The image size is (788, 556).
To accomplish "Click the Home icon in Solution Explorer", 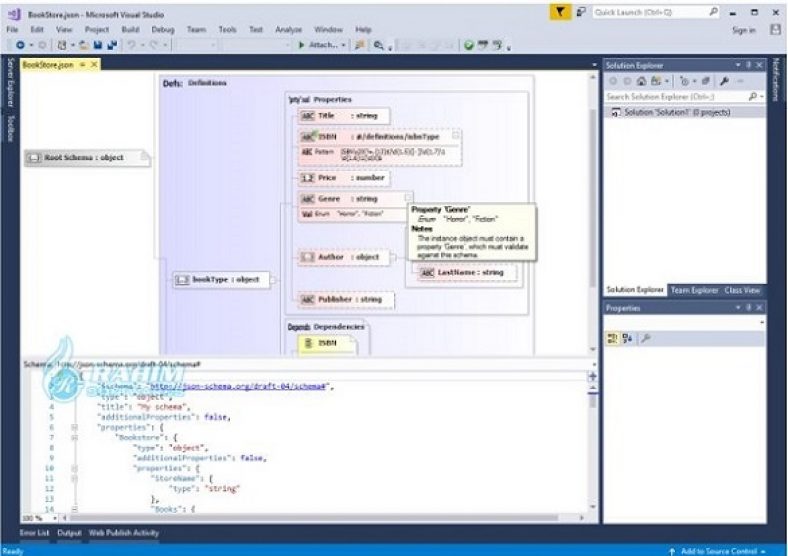I will 641,81.
